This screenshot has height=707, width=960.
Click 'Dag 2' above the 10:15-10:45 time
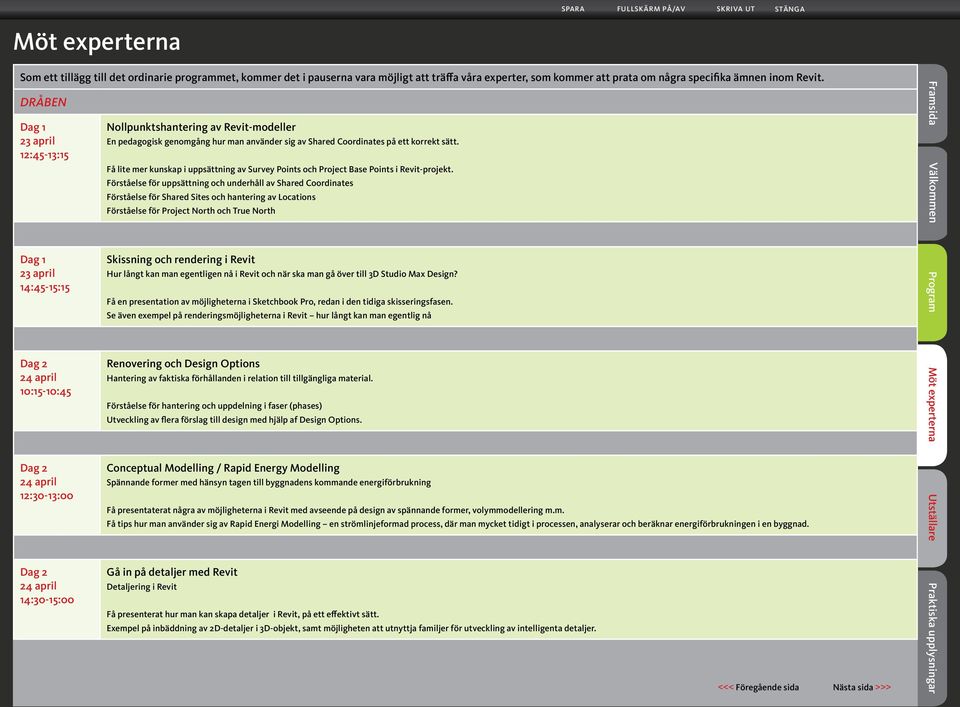click(33, 364)
